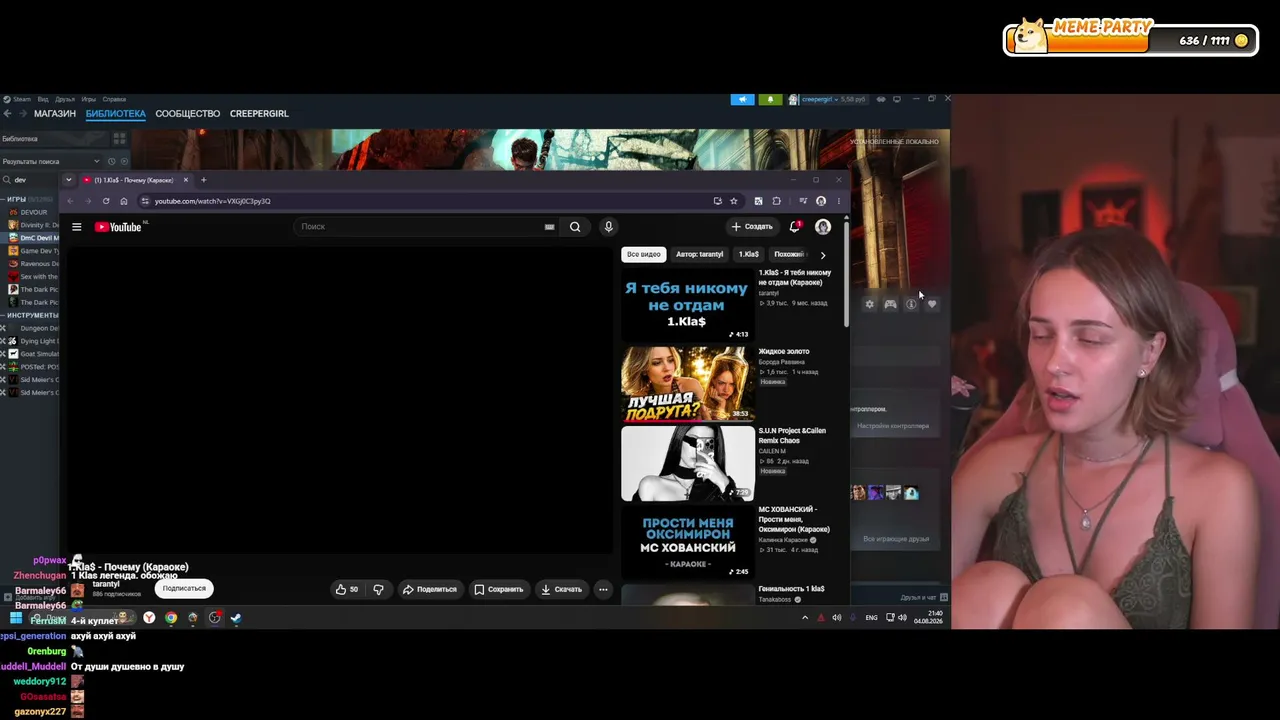
Task: Open the Жидкое золото video thumbnail
Action: tap(687, 383)
